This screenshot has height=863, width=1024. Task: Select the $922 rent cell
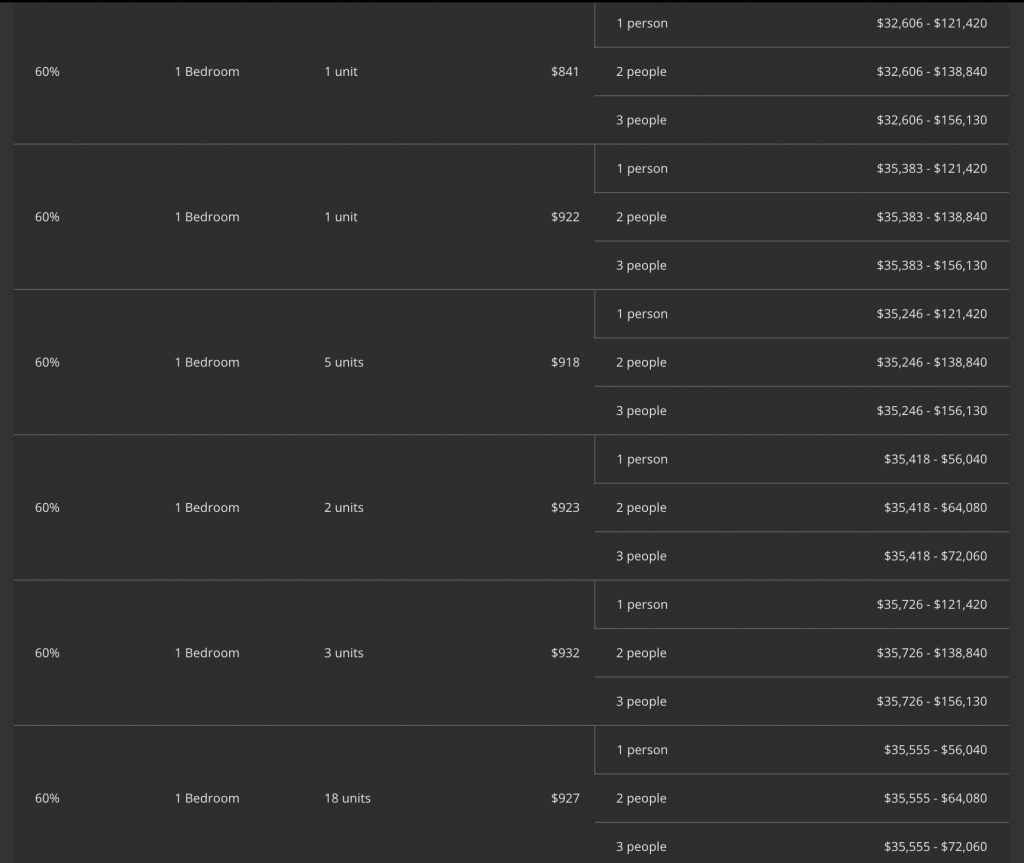point(564,217)
